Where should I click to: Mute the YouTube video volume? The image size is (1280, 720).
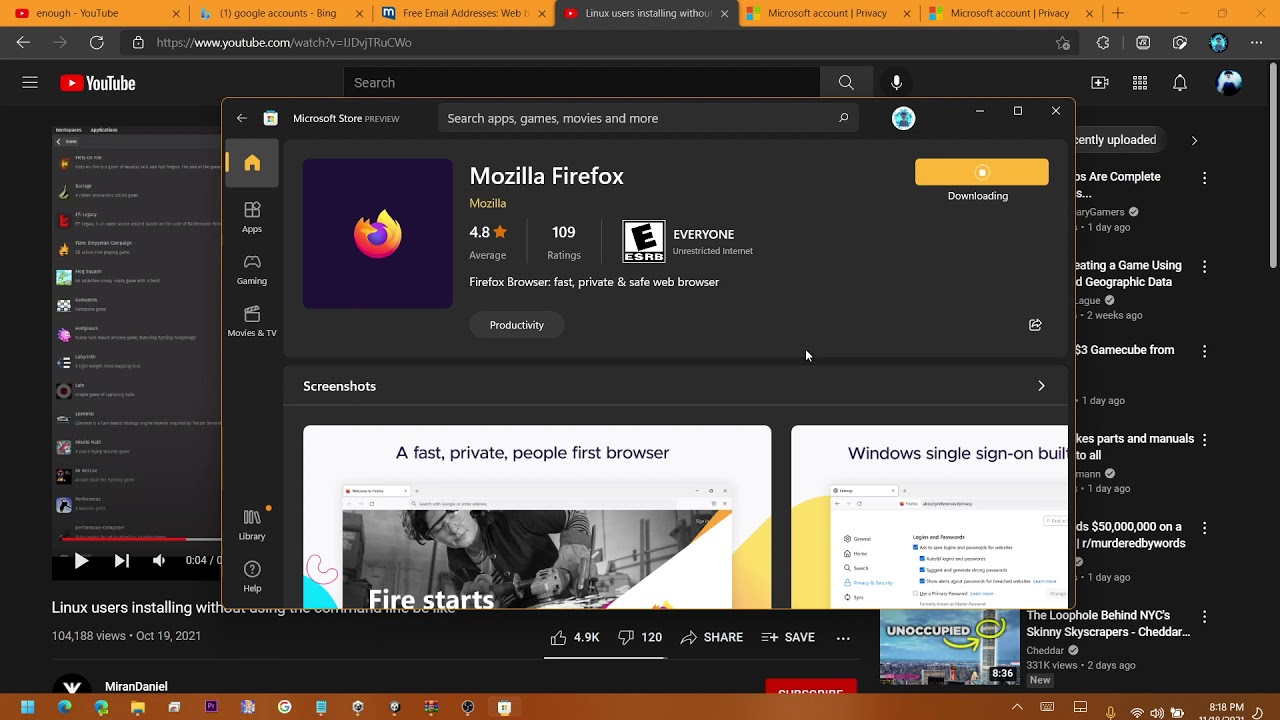click(159, 561)
